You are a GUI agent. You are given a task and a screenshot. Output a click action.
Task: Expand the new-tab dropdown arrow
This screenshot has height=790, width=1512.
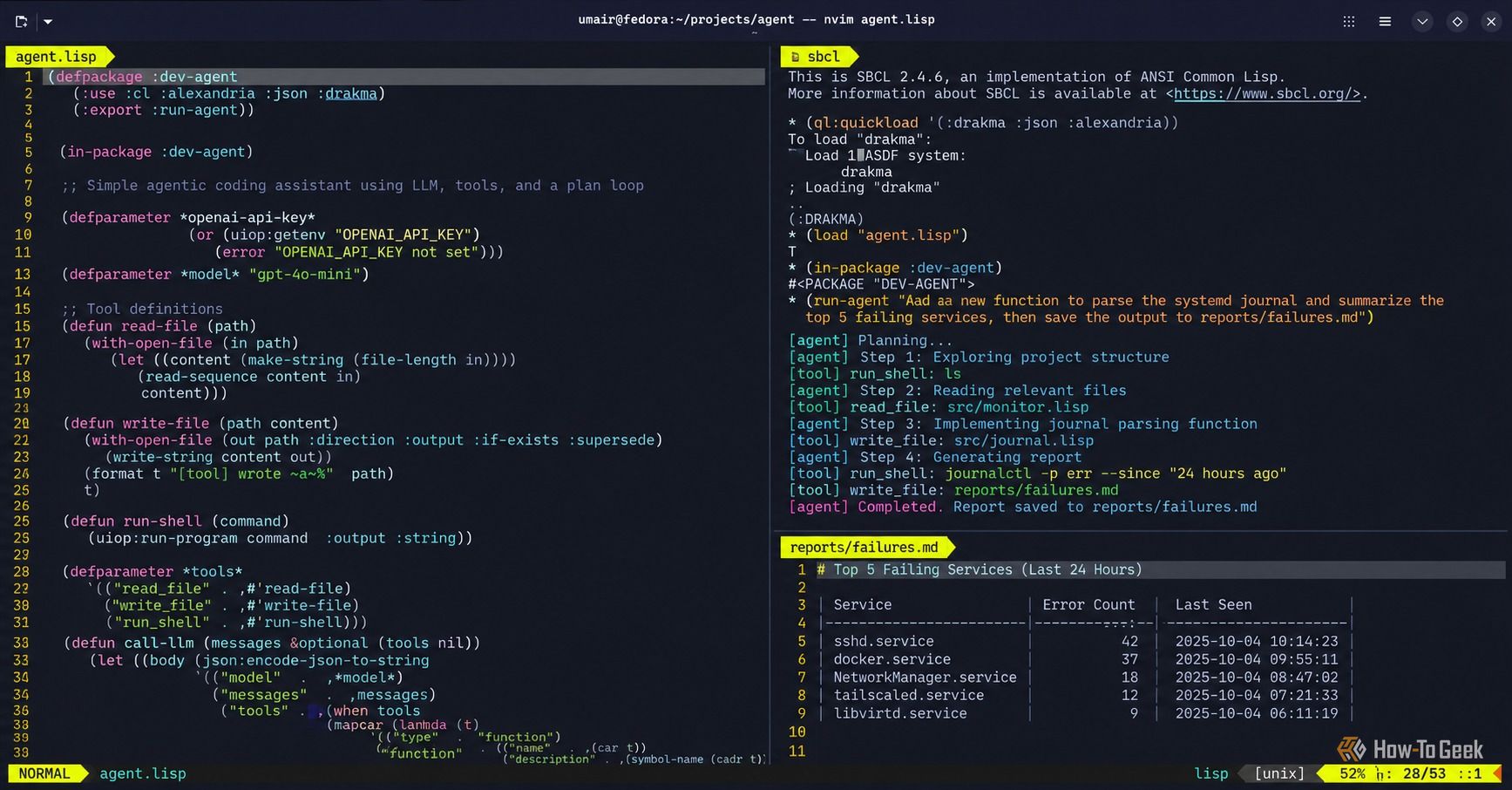48,21
